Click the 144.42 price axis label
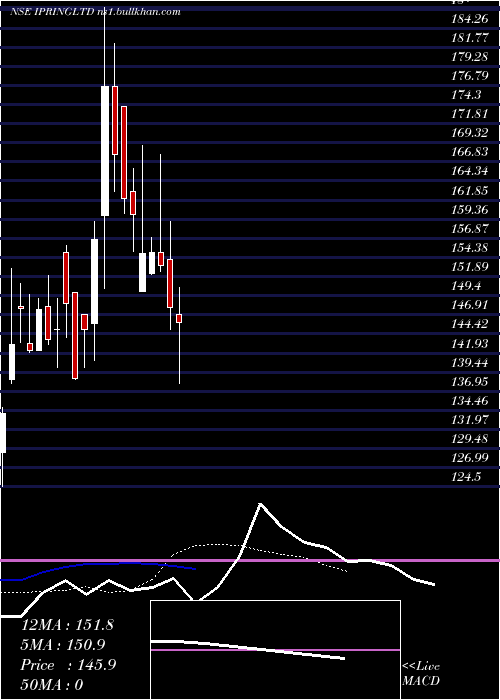This screenshot has height=700, width=500. 470,324
